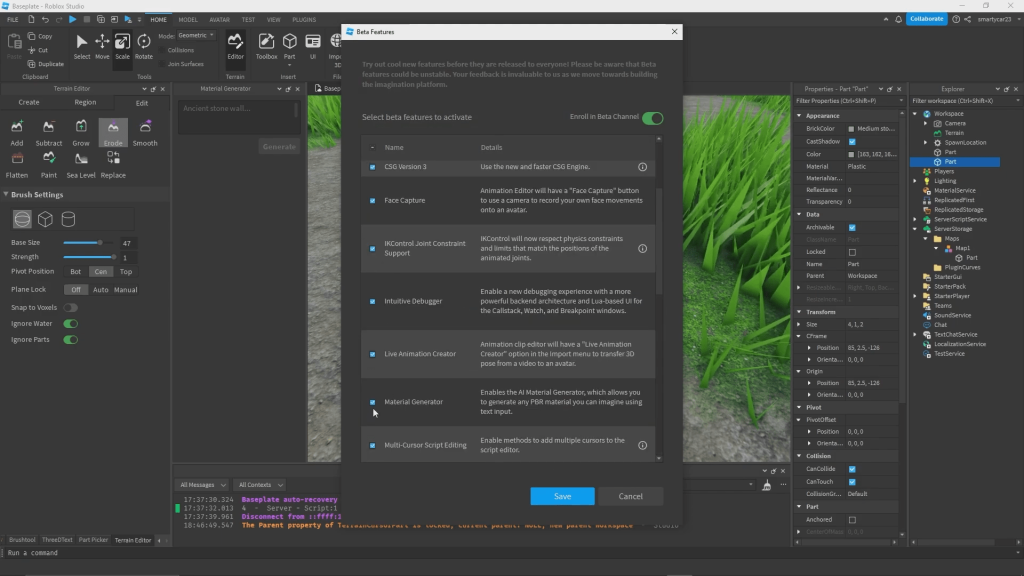
Task: Choose the cube brush shape
Action: pyautogui.click(x=45, y=219)
